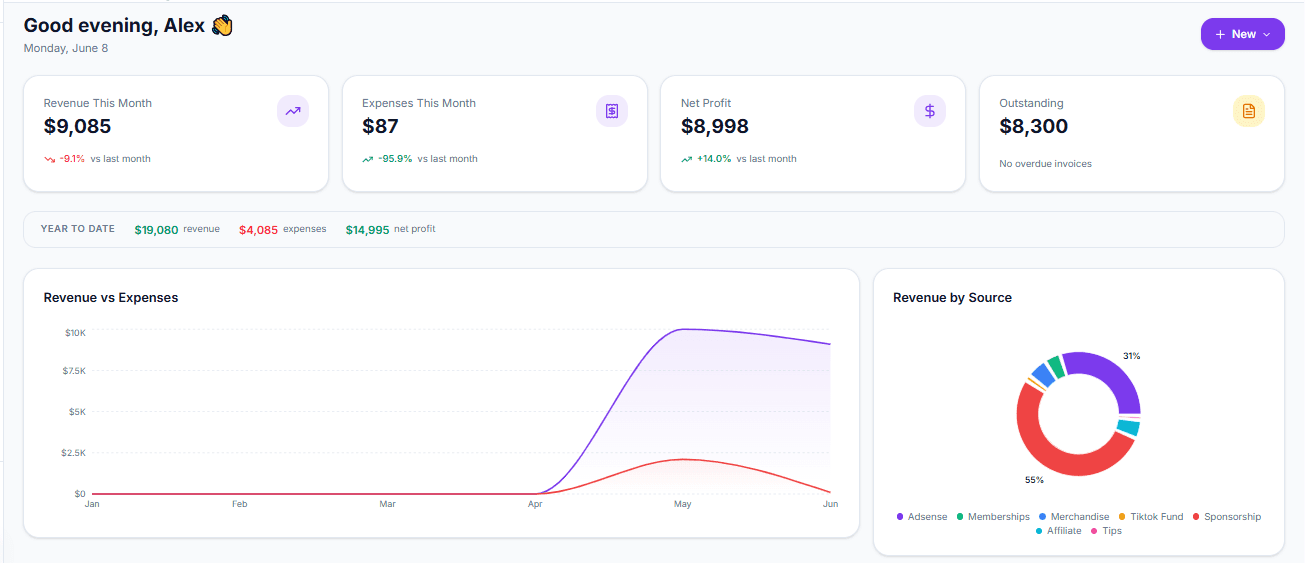Select the $87 expenses value

[380, 127]
